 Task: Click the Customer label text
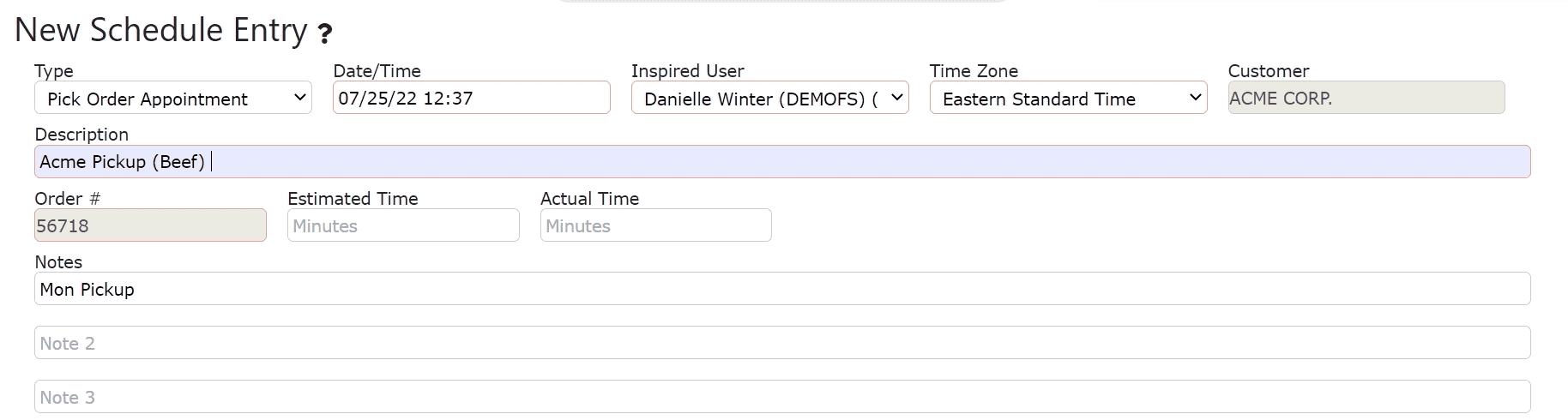(1269, 71)
